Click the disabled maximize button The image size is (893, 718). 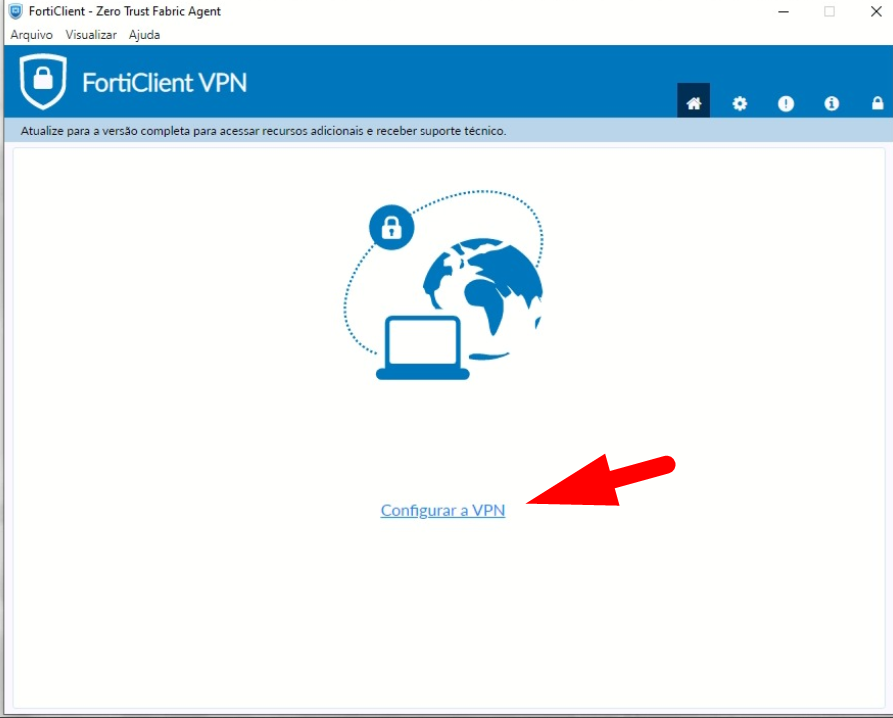[x=829, y=11]
